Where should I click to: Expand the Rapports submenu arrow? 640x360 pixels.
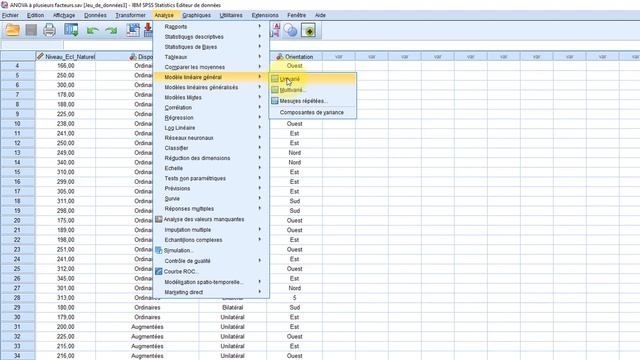point(260,26)
